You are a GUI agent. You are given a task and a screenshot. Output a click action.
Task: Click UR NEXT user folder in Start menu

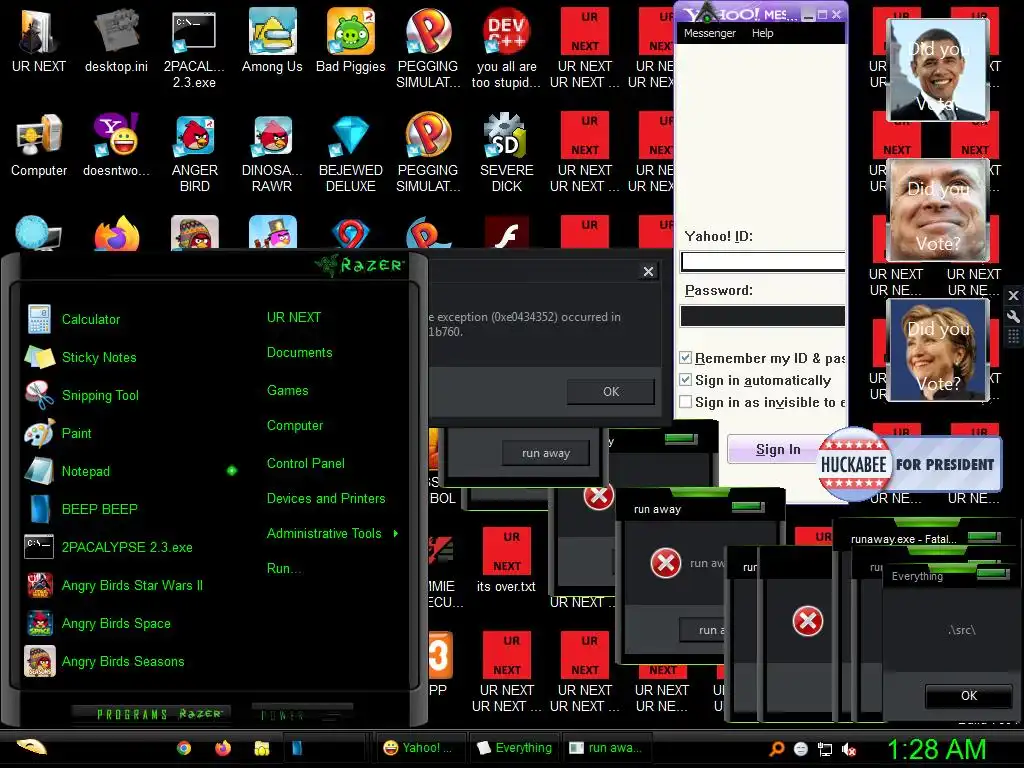tap(294, 317)
